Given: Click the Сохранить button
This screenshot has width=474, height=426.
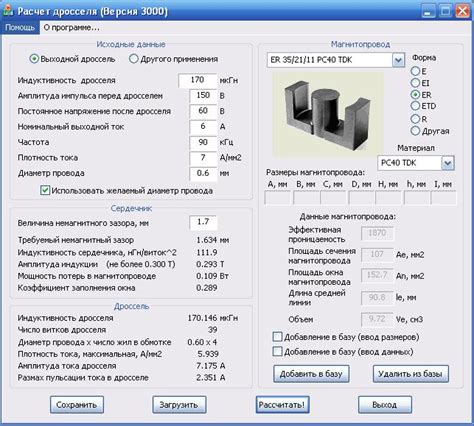Looking at the screenshot, I should point(77,405).
